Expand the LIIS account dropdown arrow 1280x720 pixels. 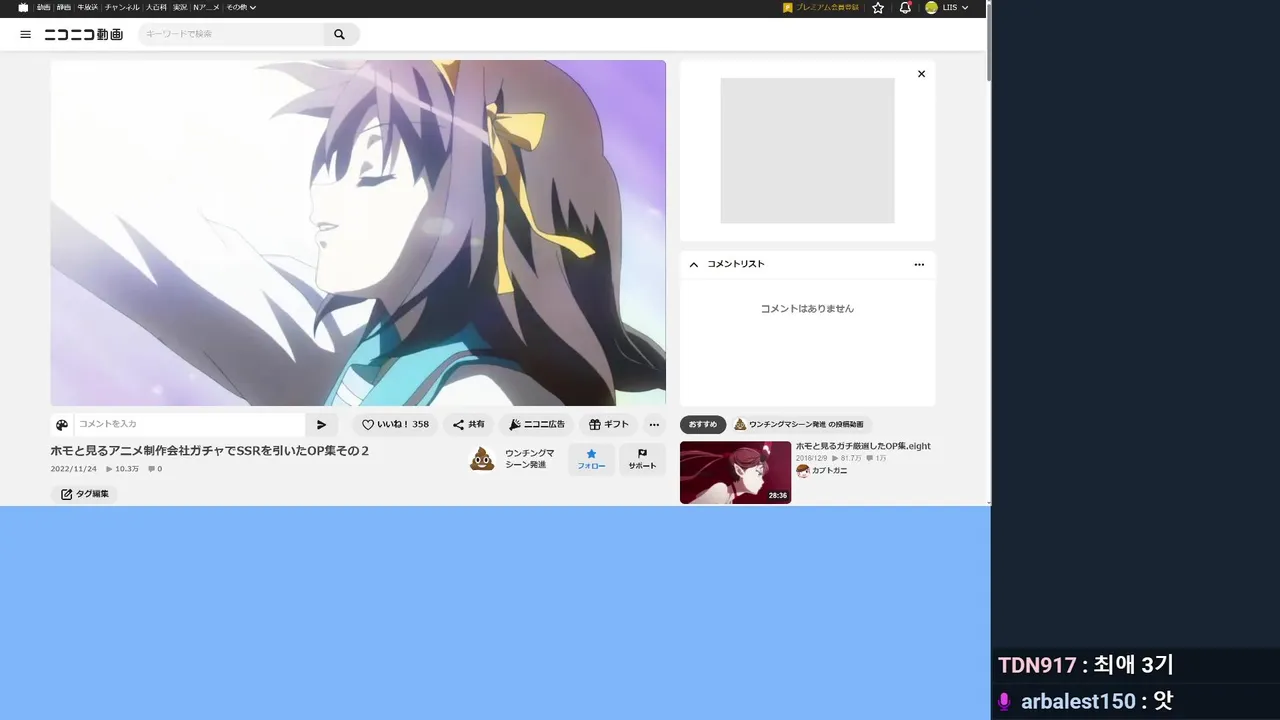pos(965,8)
